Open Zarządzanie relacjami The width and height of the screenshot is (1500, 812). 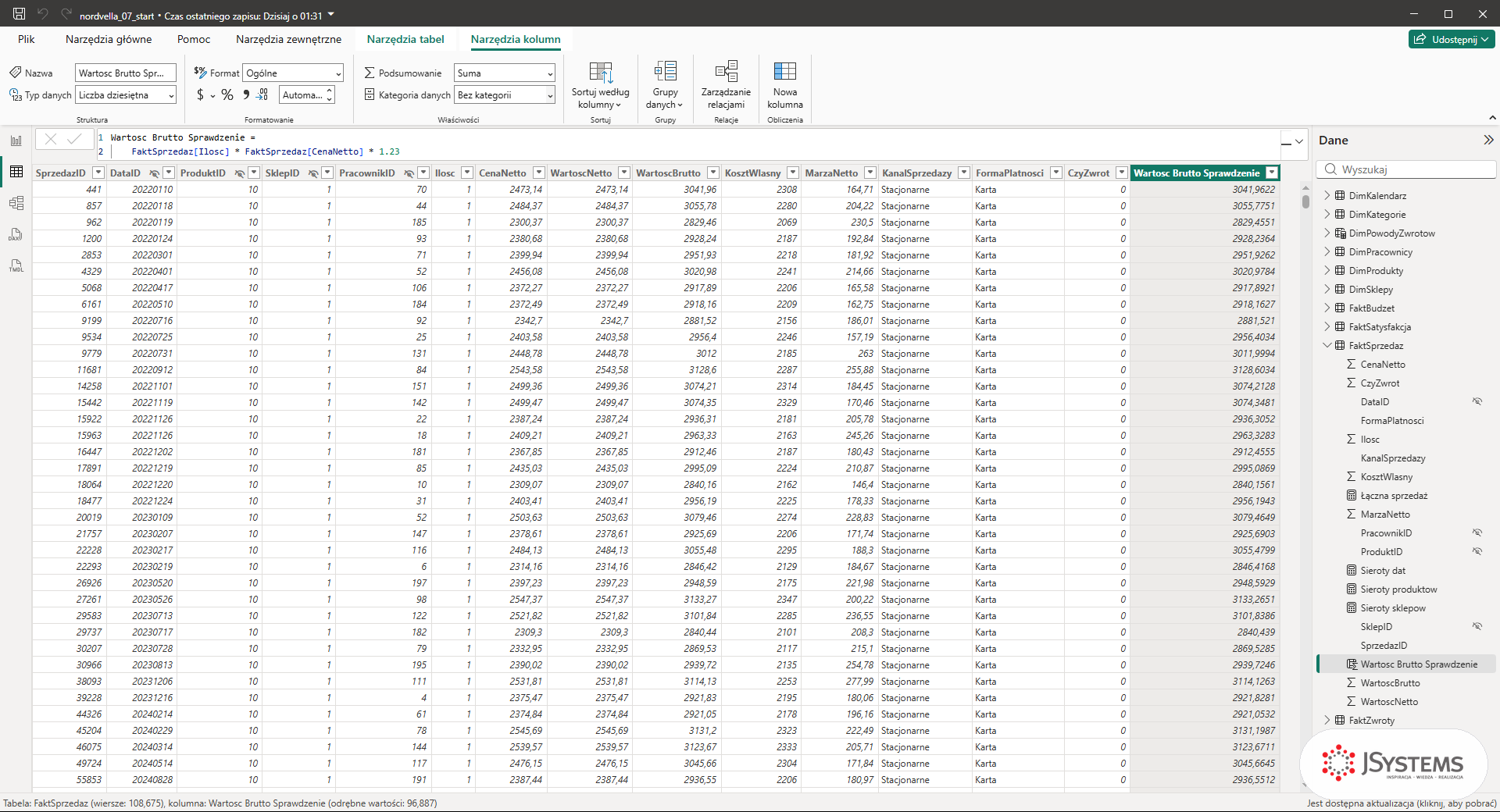click(x=726, y=86)
